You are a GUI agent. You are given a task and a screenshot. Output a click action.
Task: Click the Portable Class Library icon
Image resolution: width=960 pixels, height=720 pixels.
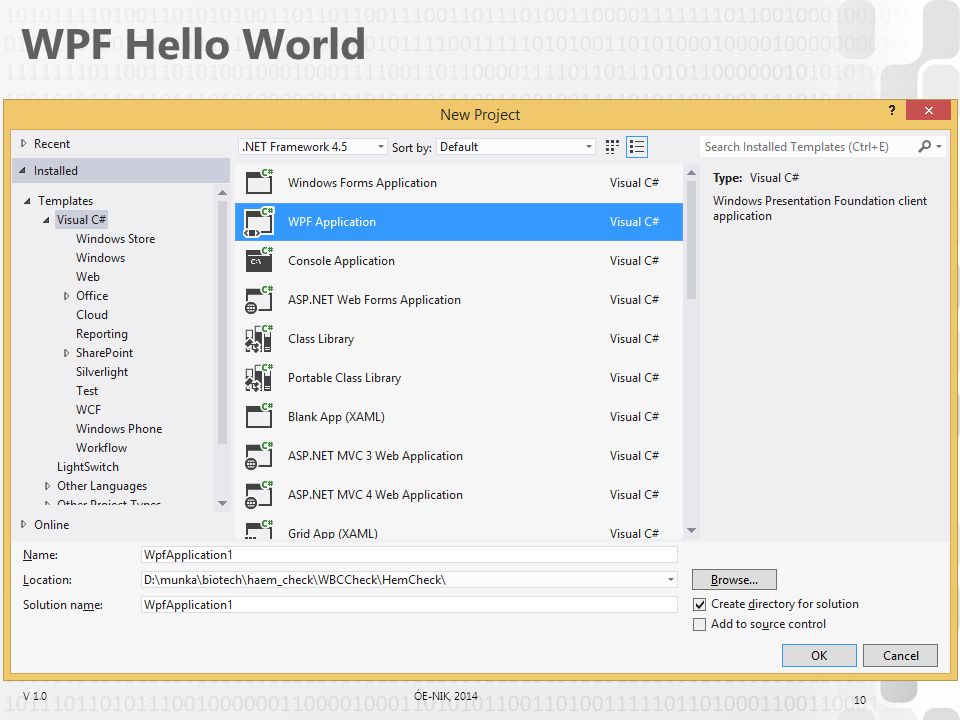click(x=259, y=378)
